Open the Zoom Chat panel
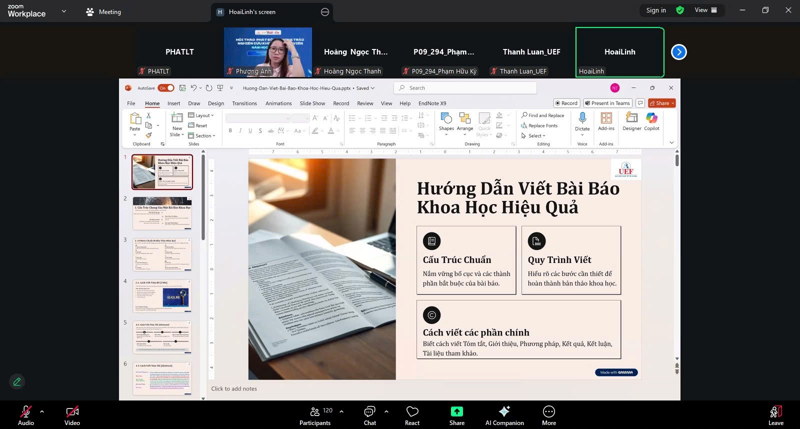Image resolution: width=800 pixels, height=429 pixels. [369, 411]
